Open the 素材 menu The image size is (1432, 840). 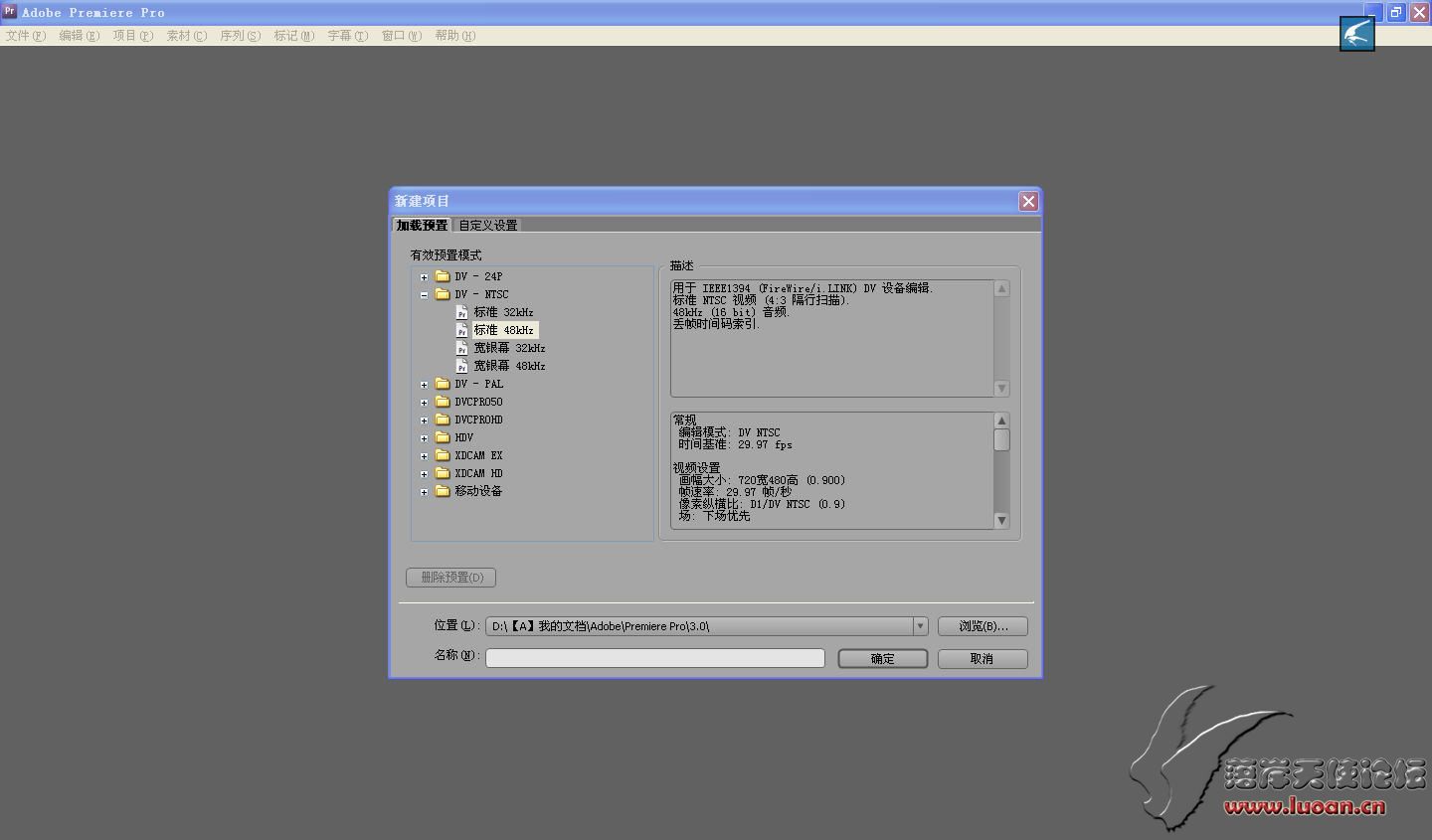(187, 36)
